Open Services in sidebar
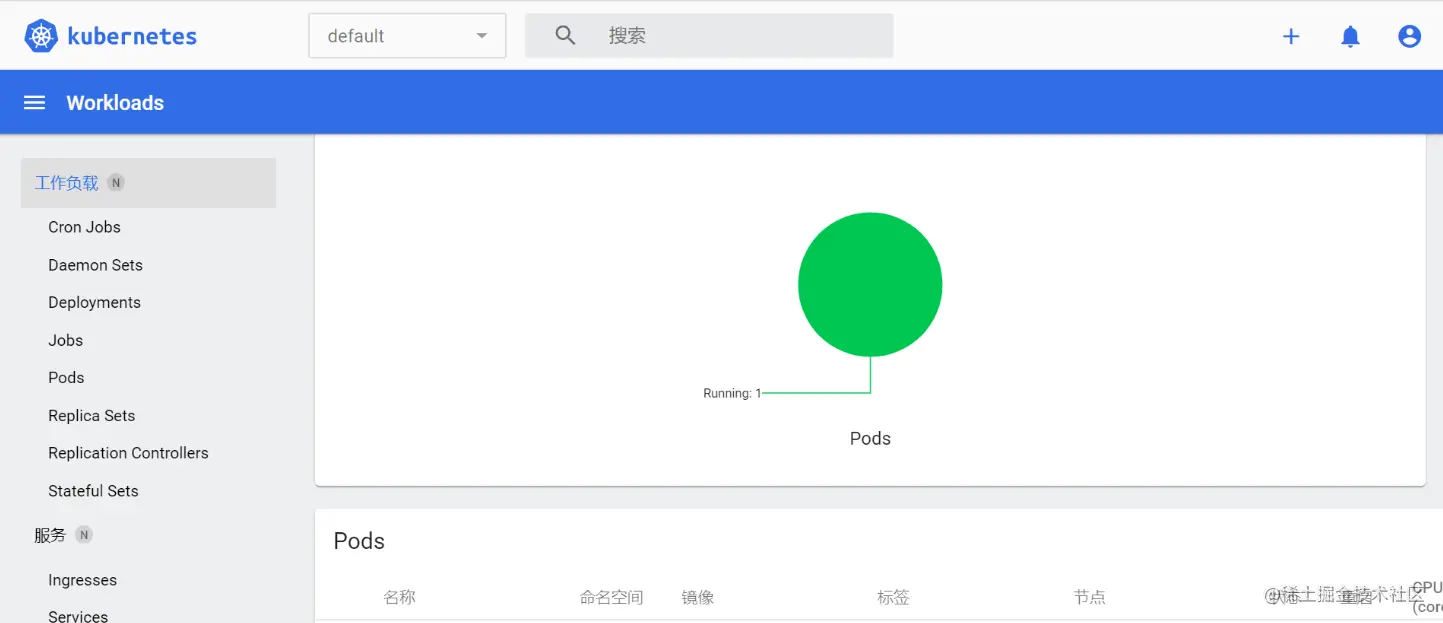The height and width of the screenshot is (623, 1443). point(78,616)
